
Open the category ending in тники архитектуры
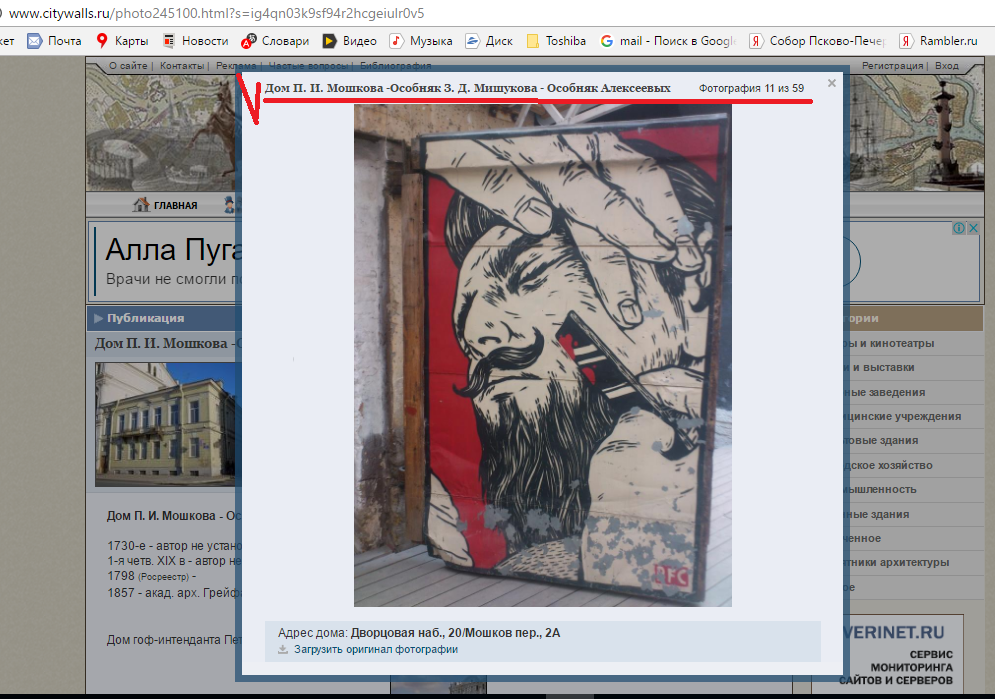pos(896,562)
